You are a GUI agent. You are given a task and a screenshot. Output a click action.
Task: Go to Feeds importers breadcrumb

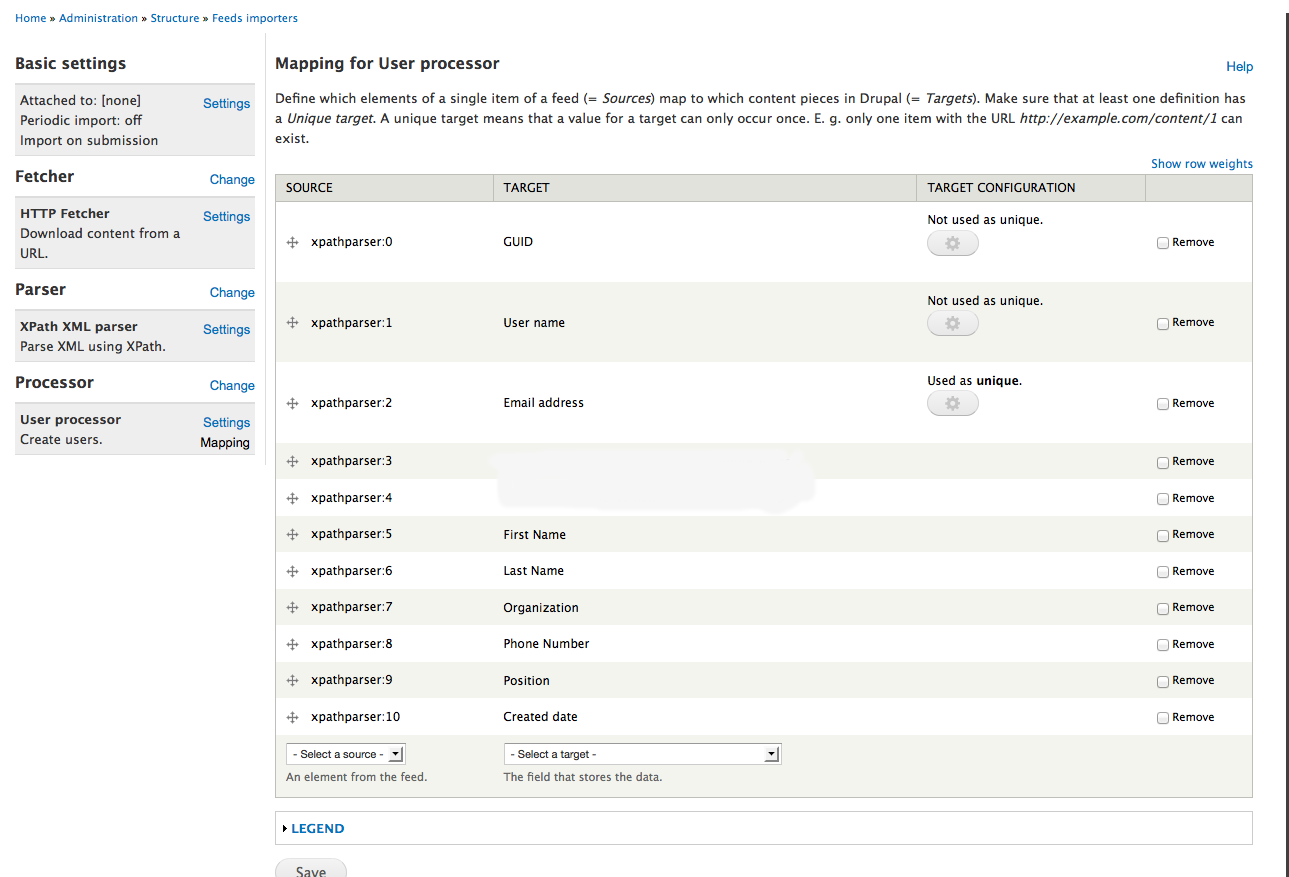click(x=255, y=18)
